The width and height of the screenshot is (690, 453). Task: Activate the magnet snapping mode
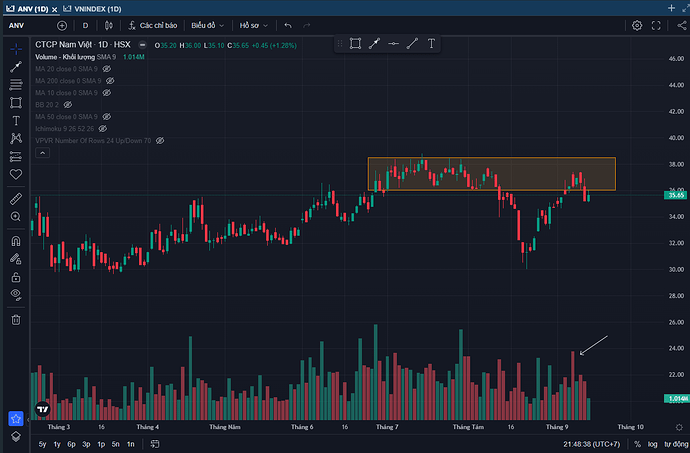(x=15, y=240)
